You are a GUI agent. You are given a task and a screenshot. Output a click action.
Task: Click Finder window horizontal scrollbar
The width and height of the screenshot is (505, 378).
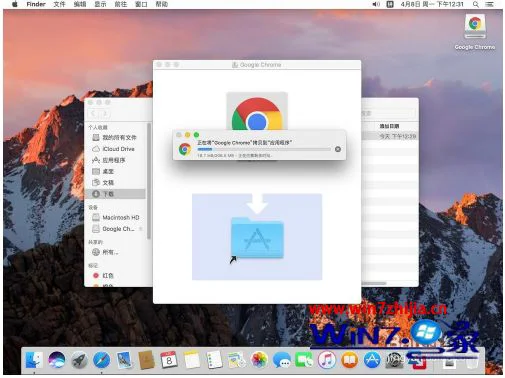coord(374,284)
